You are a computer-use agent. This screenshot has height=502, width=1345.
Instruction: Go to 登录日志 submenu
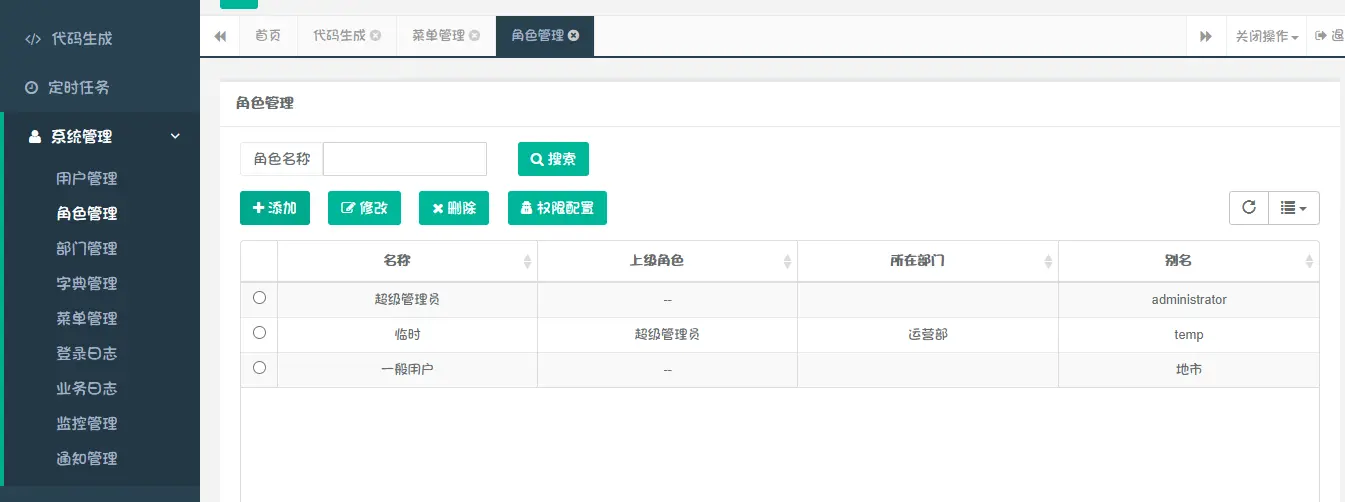point(87,353)
